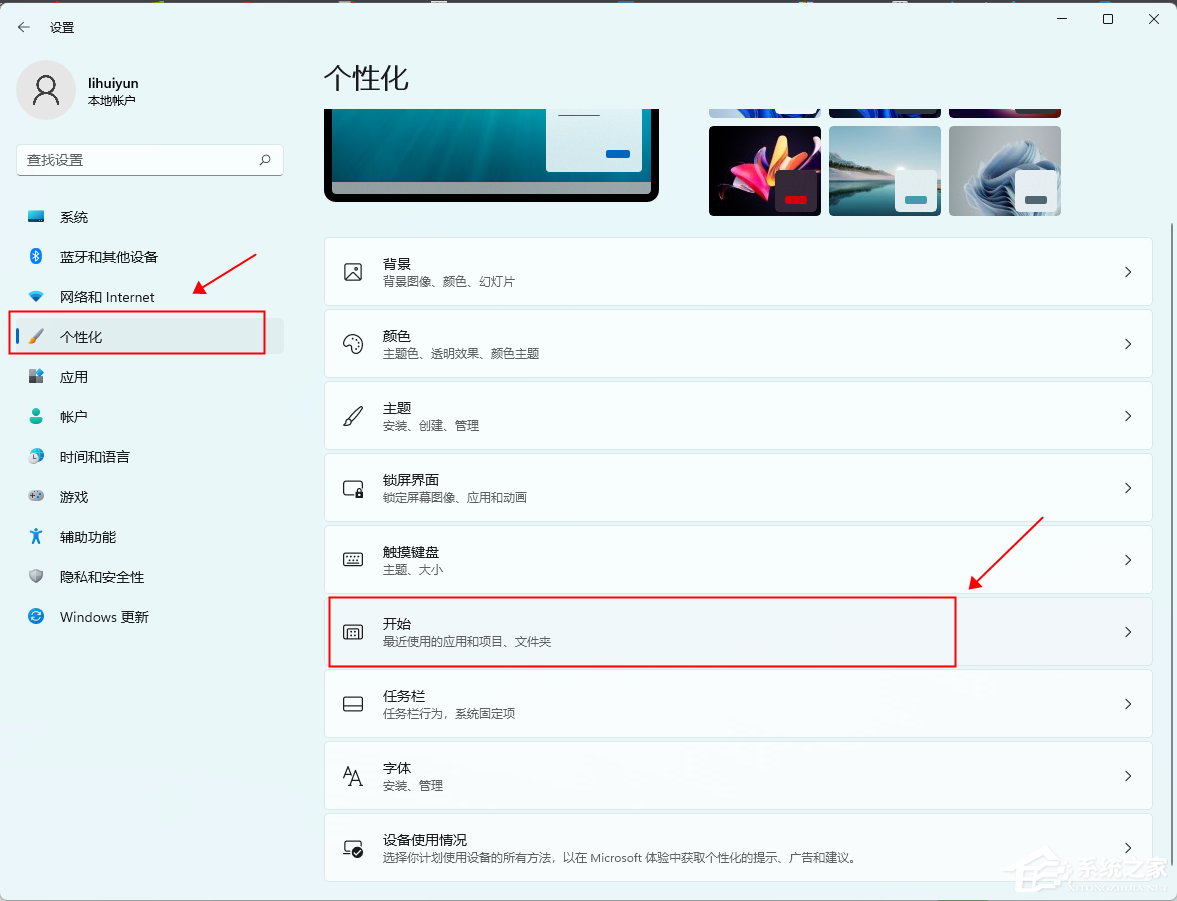This screenshot has height=901, width=1177.
Task: Expand the 字体 row chevron
Action: (1127, 776)
